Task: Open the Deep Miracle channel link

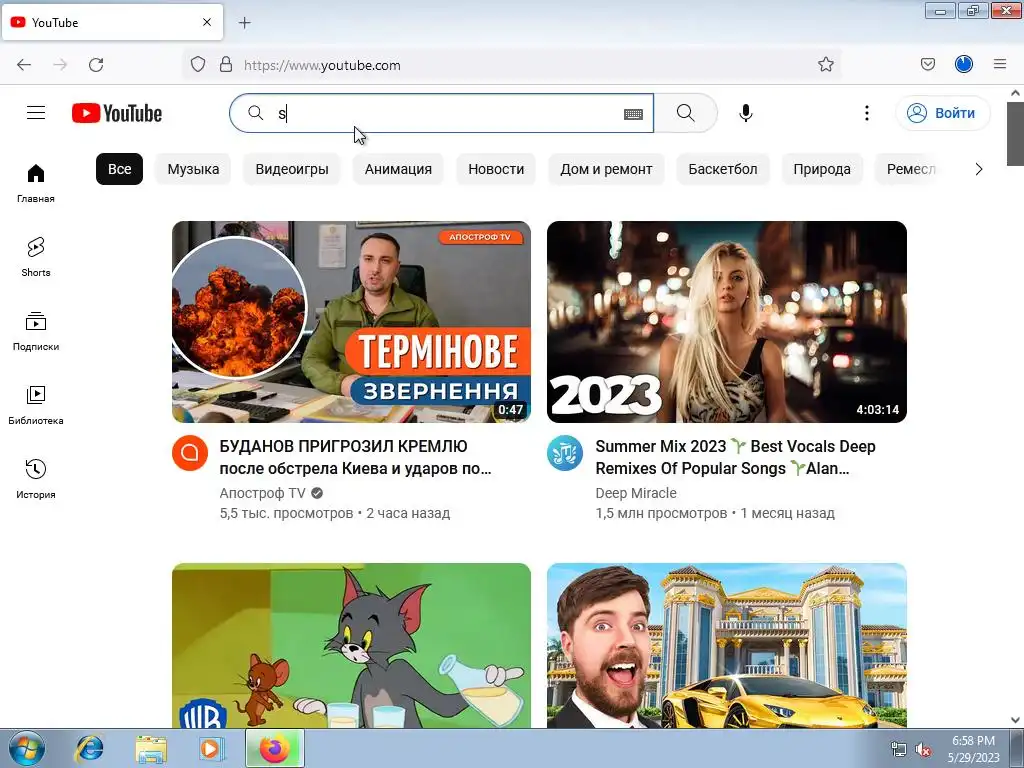Action: pos(636,493)
